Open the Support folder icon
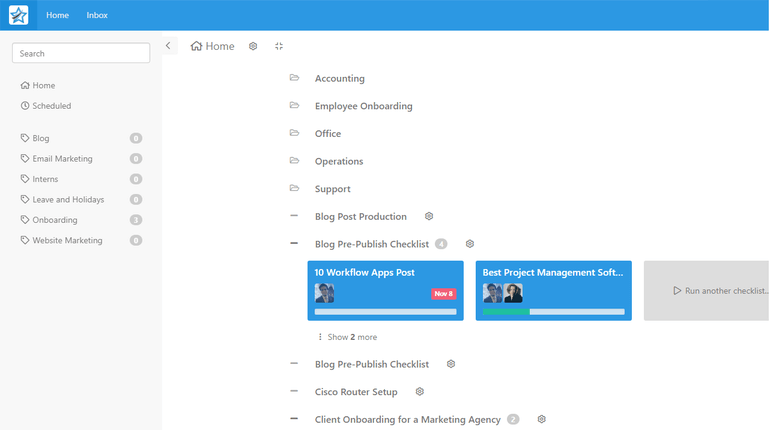 tap(294, 188)
